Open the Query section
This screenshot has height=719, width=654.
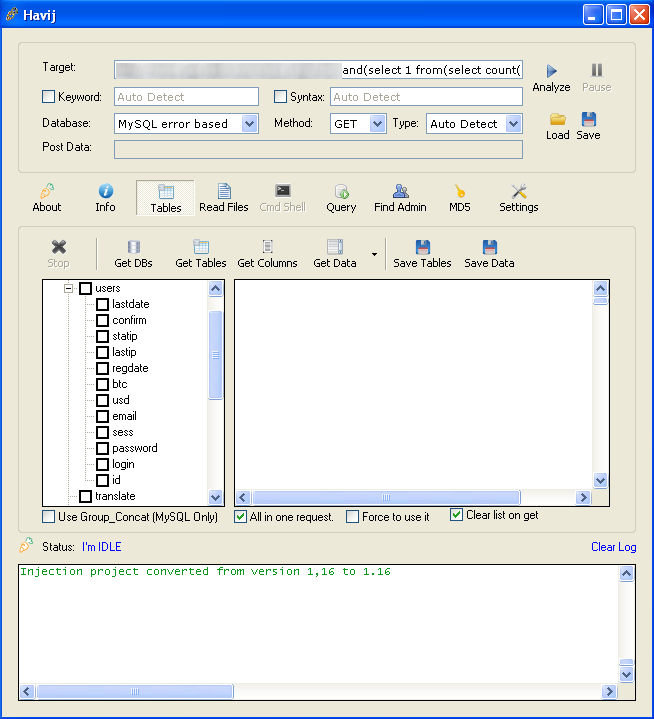341,198
